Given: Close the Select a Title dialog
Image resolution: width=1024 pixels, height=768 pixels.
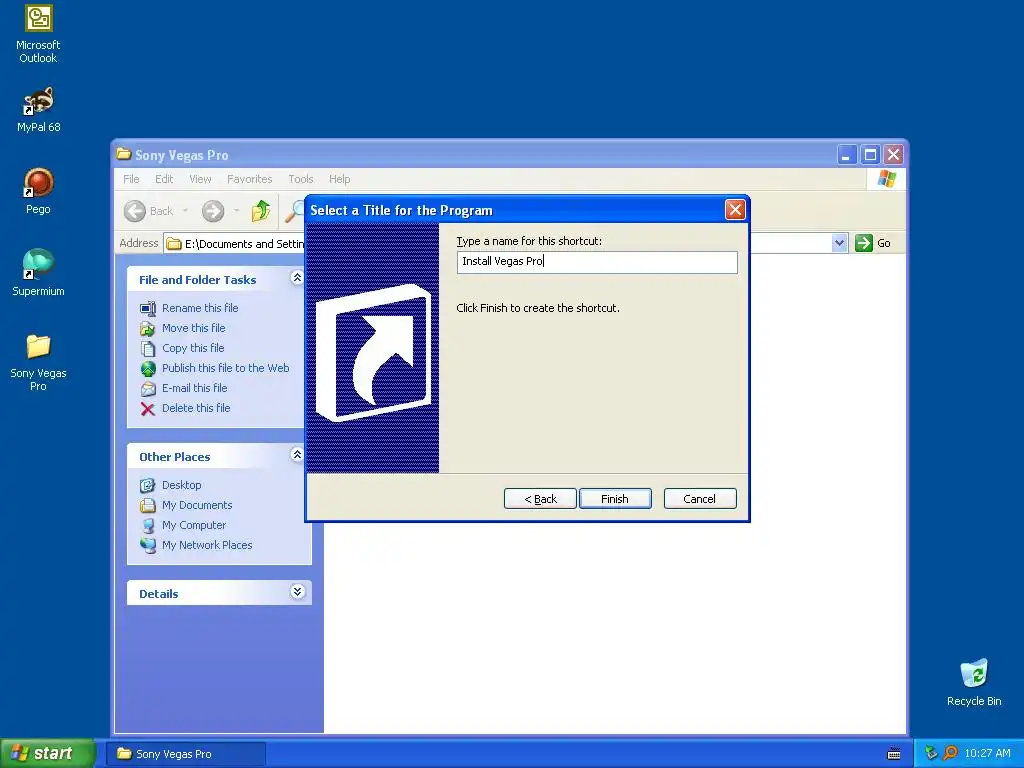Looking at the screenshot, I should click(x=735, y=210).
